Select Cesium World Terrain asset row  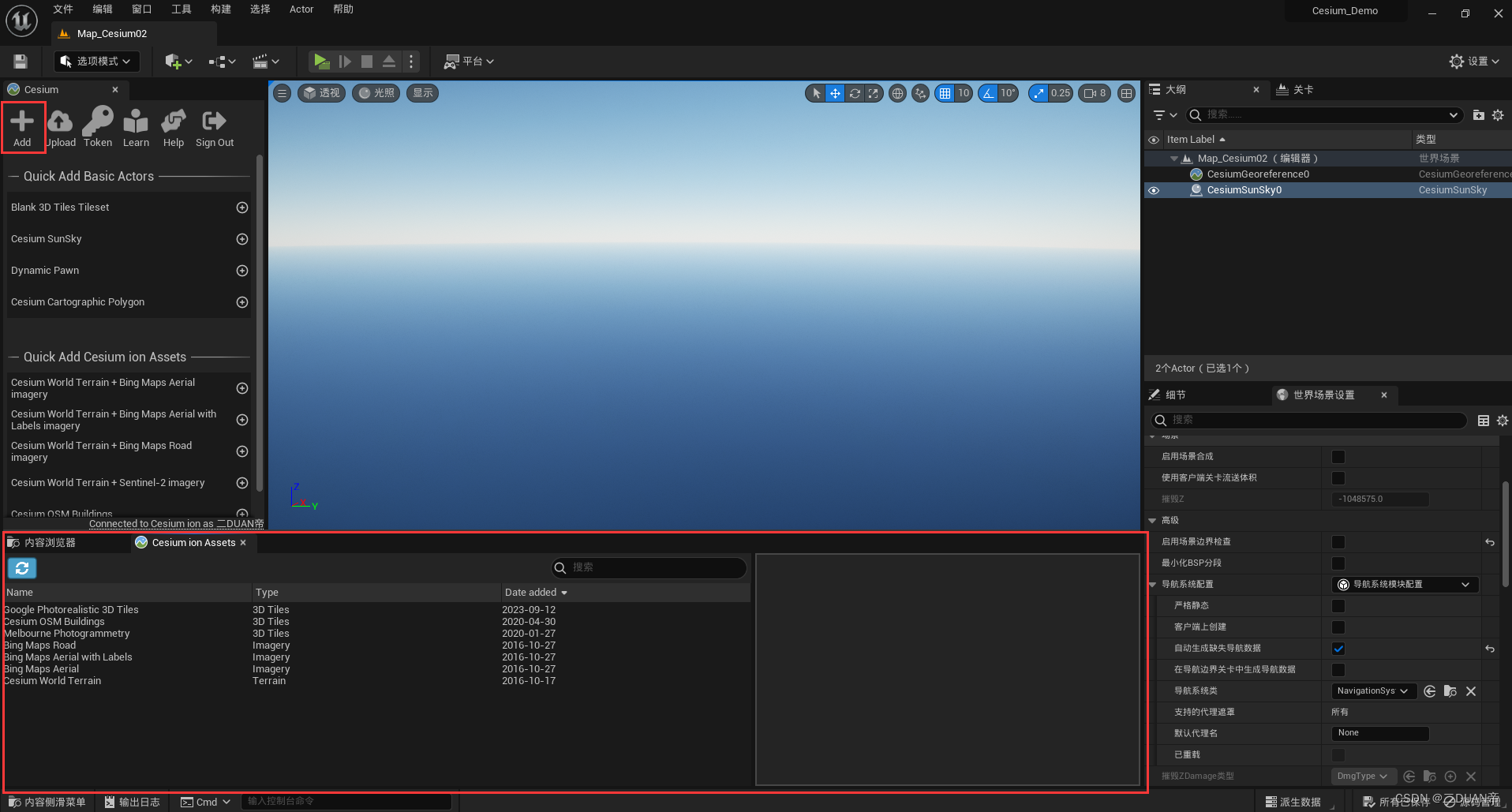(x=376, y=681)
